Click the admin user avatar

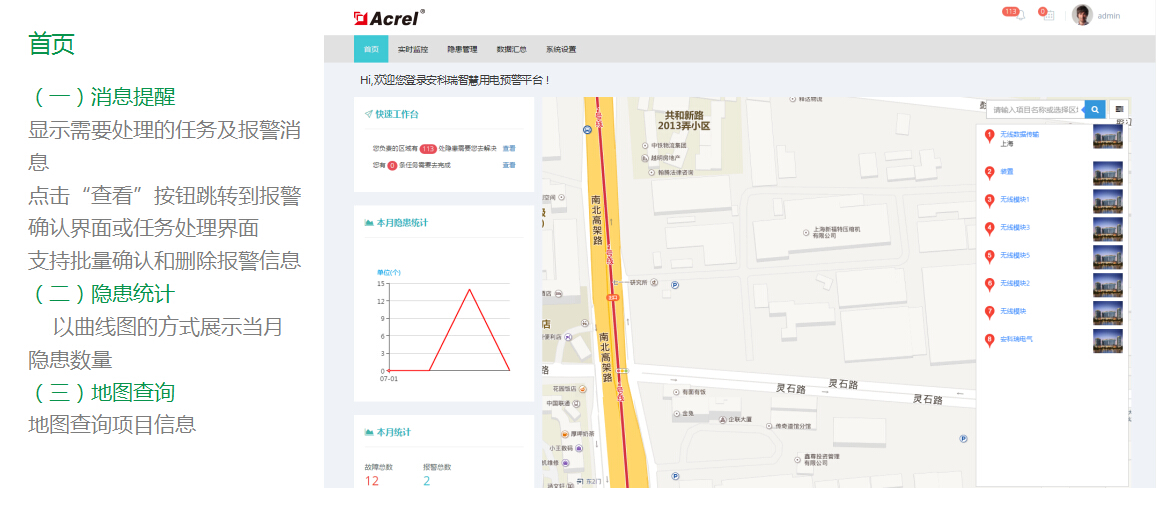click(1082, 15)
